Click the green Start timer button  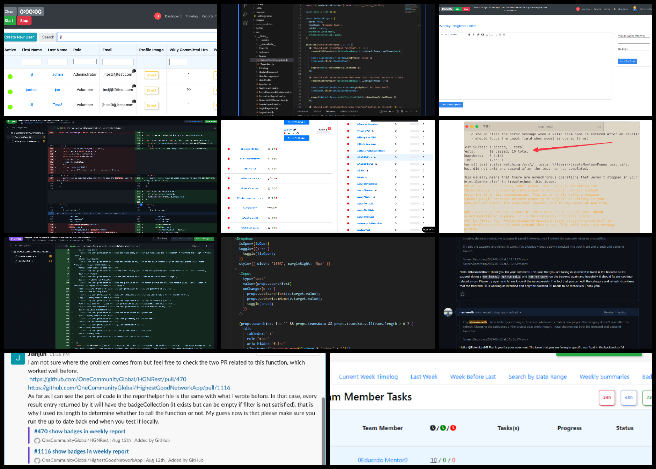click(x=10, y=21)
